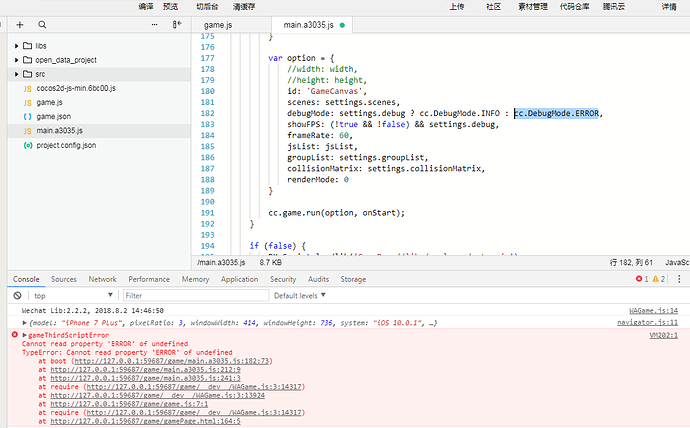The width and height of the screenshot is (690, 428).
Task: Open the Application tab
Action: pyautogui.click(x=239, y=279)
